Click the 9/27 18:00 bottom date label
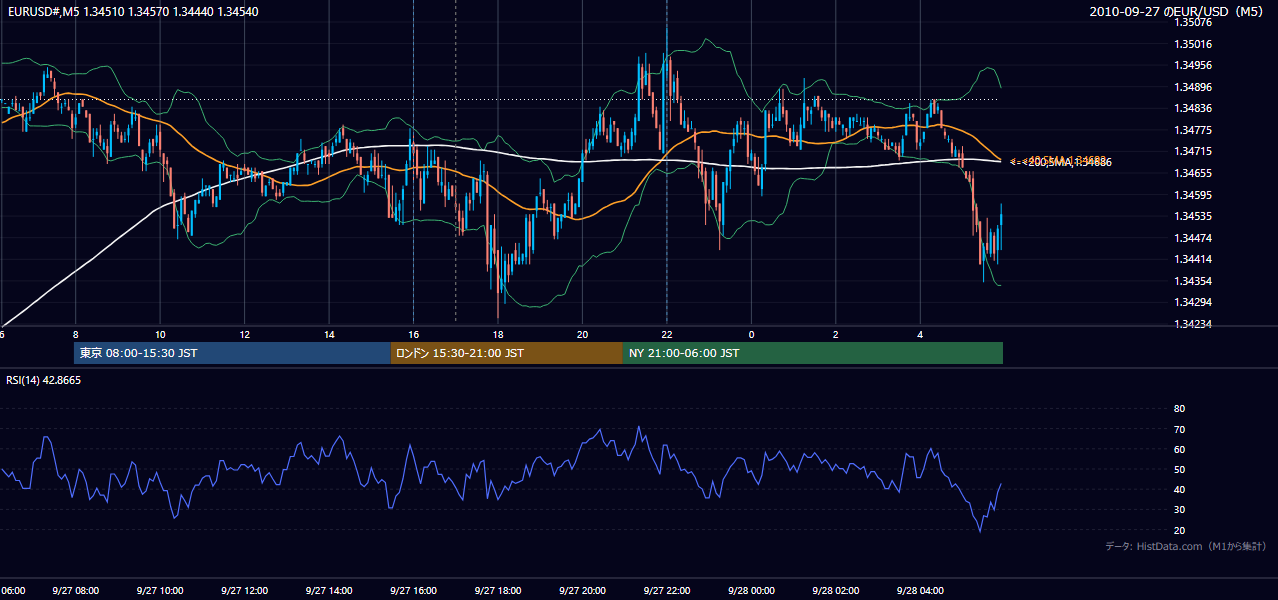 tap(498, 591)
